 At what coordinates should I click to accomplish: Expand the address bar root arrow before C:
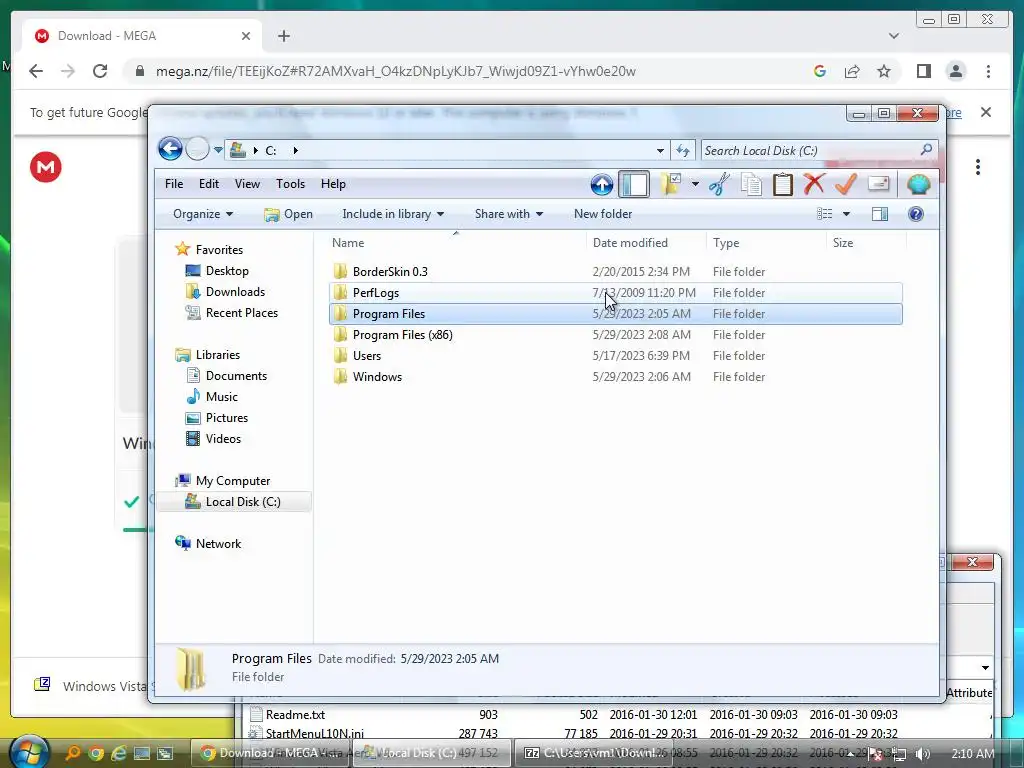255,150
